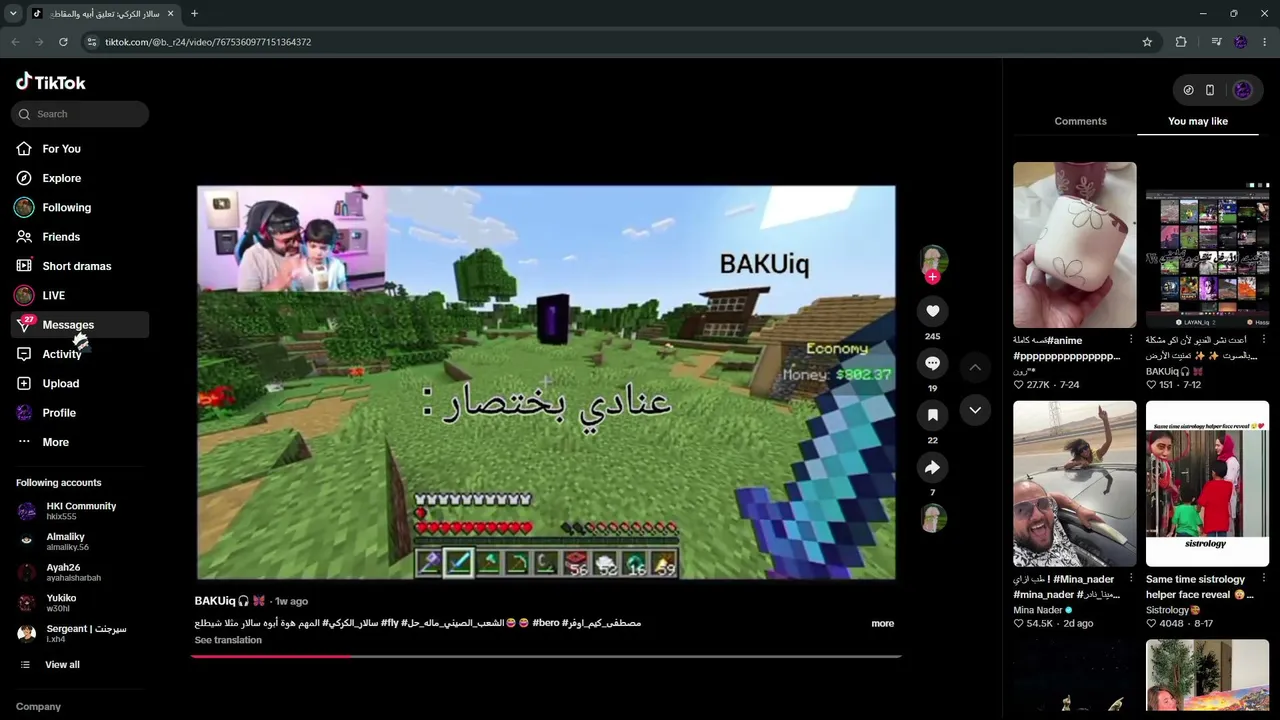Click the TikTok search field
The image size is (1280, 720).
point(80,114)
